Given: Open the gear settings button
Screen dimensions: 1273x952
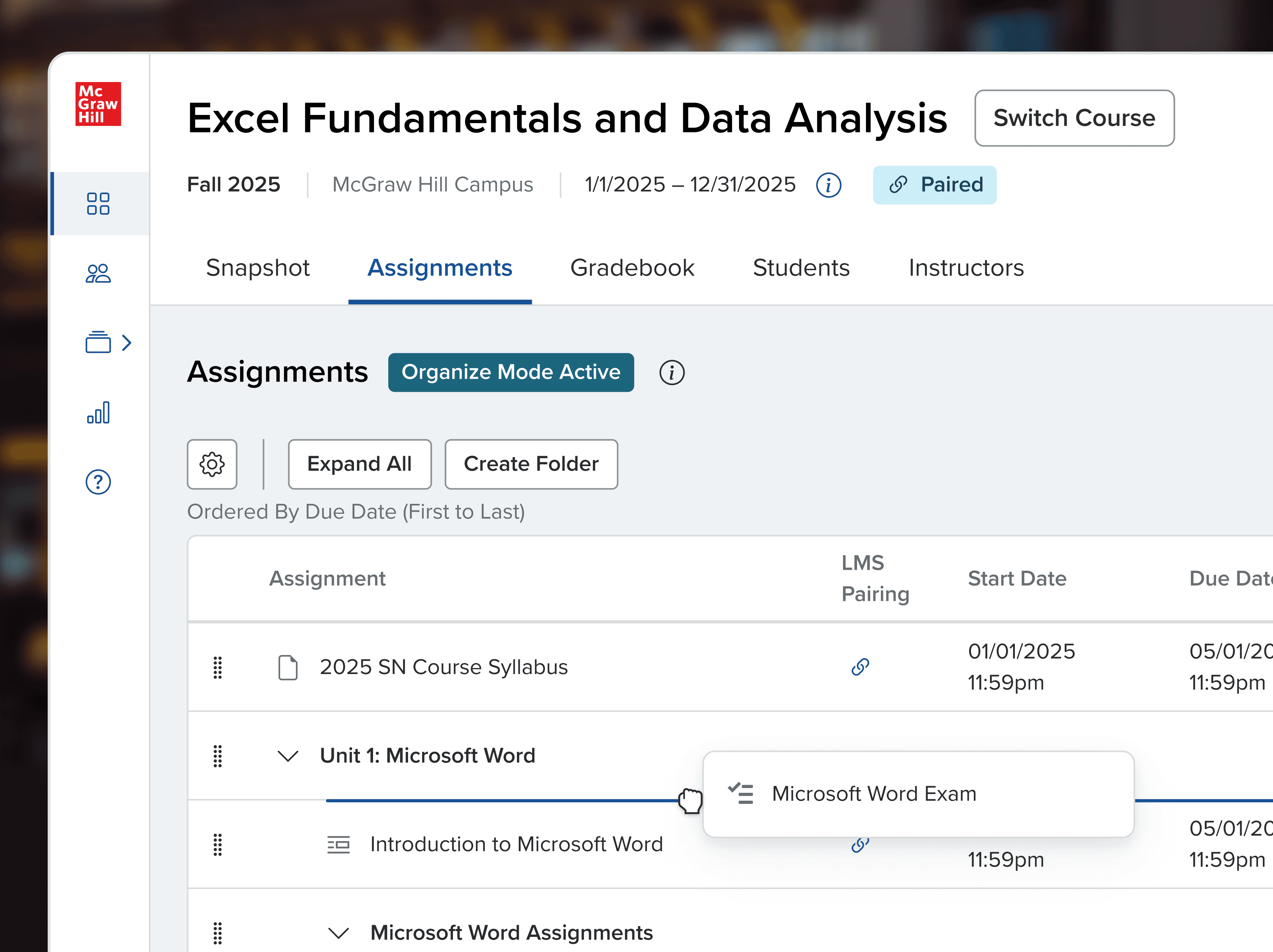Looking at the screenshot, I should pos(212,464).
